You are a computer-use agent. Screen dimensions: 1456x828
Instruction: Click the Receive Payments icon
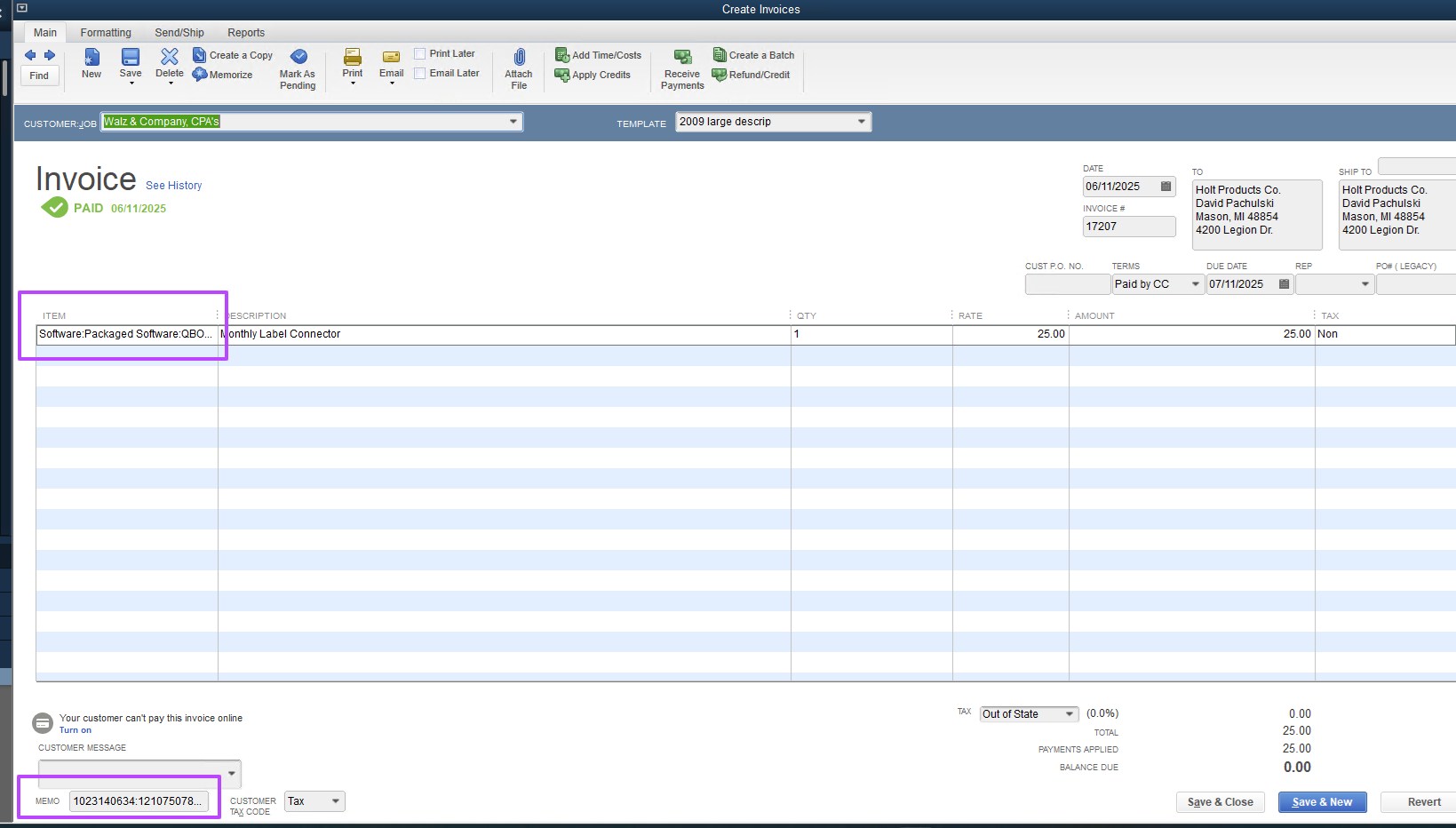[682, 58]
